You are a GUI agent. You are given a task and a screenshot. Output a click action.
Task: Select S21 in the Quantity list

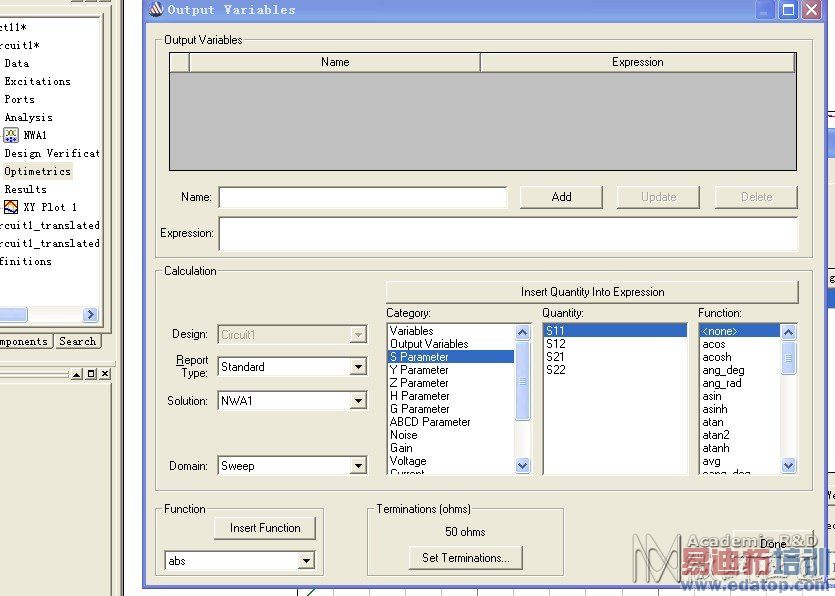[x=615, y=357]
